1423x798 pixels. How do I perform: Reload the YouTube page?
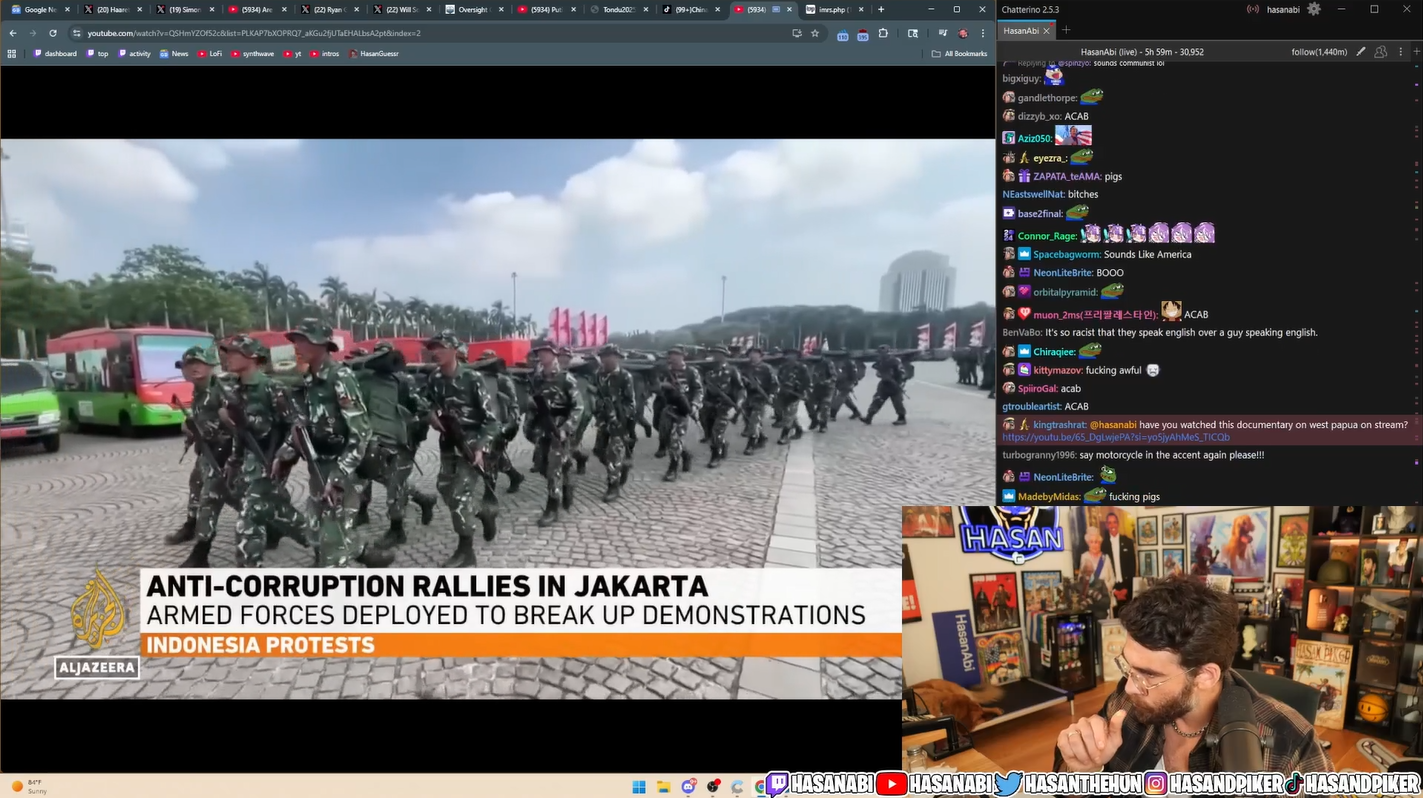[x=53, y=33]
